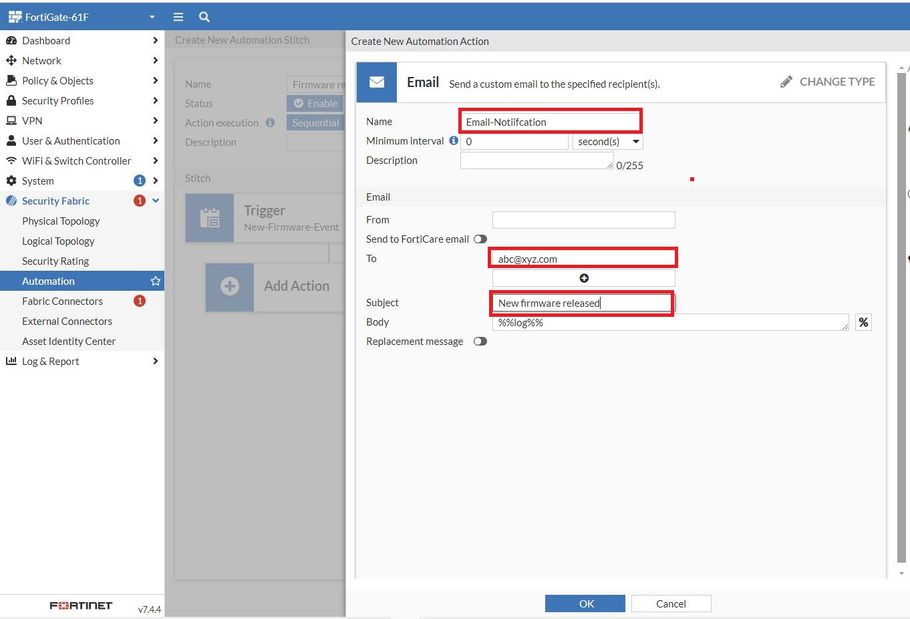The width and height of the screenshot is (910, 619).
Task: Click the Body text area
Action: tap(670, 323)
